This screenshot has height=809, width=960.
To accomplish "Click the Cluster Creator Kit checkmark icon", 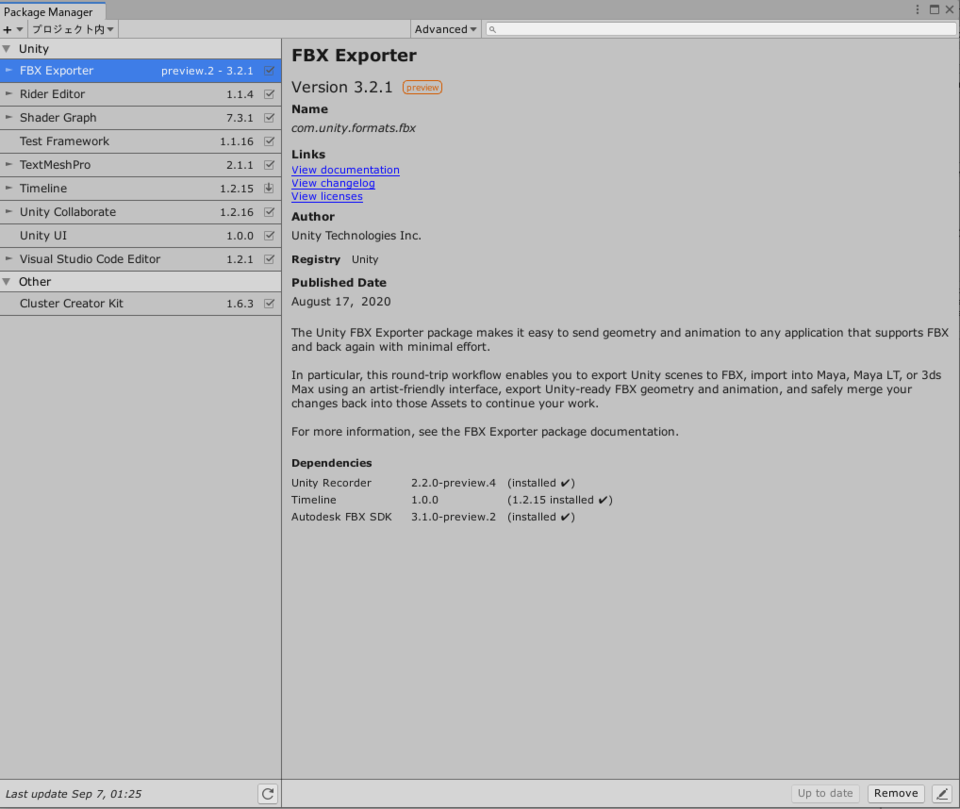I will (x=269, y=303).
